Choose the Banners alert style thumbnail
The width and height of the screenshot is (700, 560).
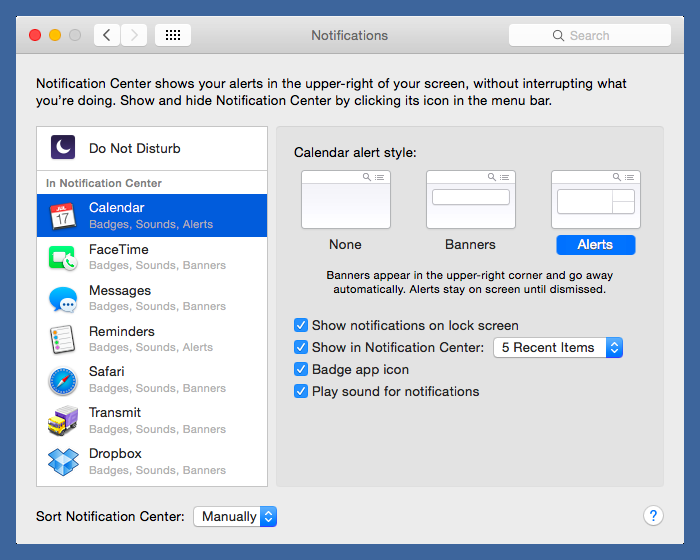point(470,200)
